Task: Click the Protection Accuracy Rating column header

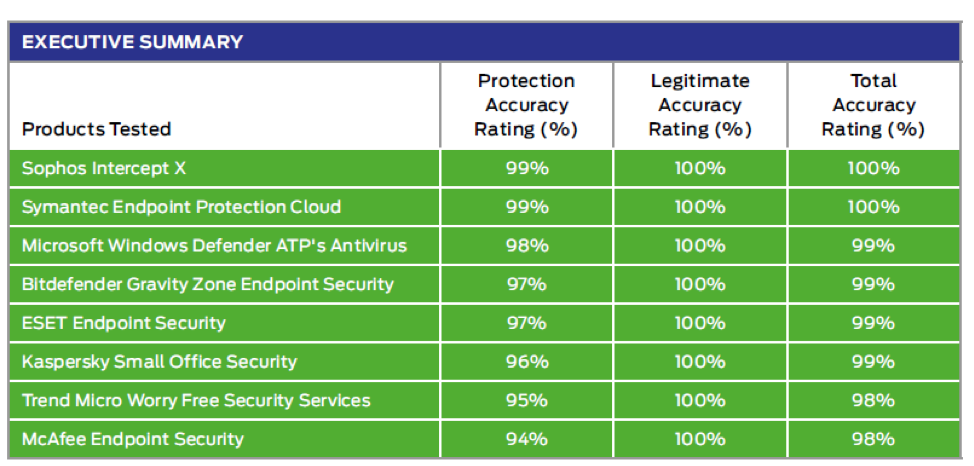Action: coord(526,106)
